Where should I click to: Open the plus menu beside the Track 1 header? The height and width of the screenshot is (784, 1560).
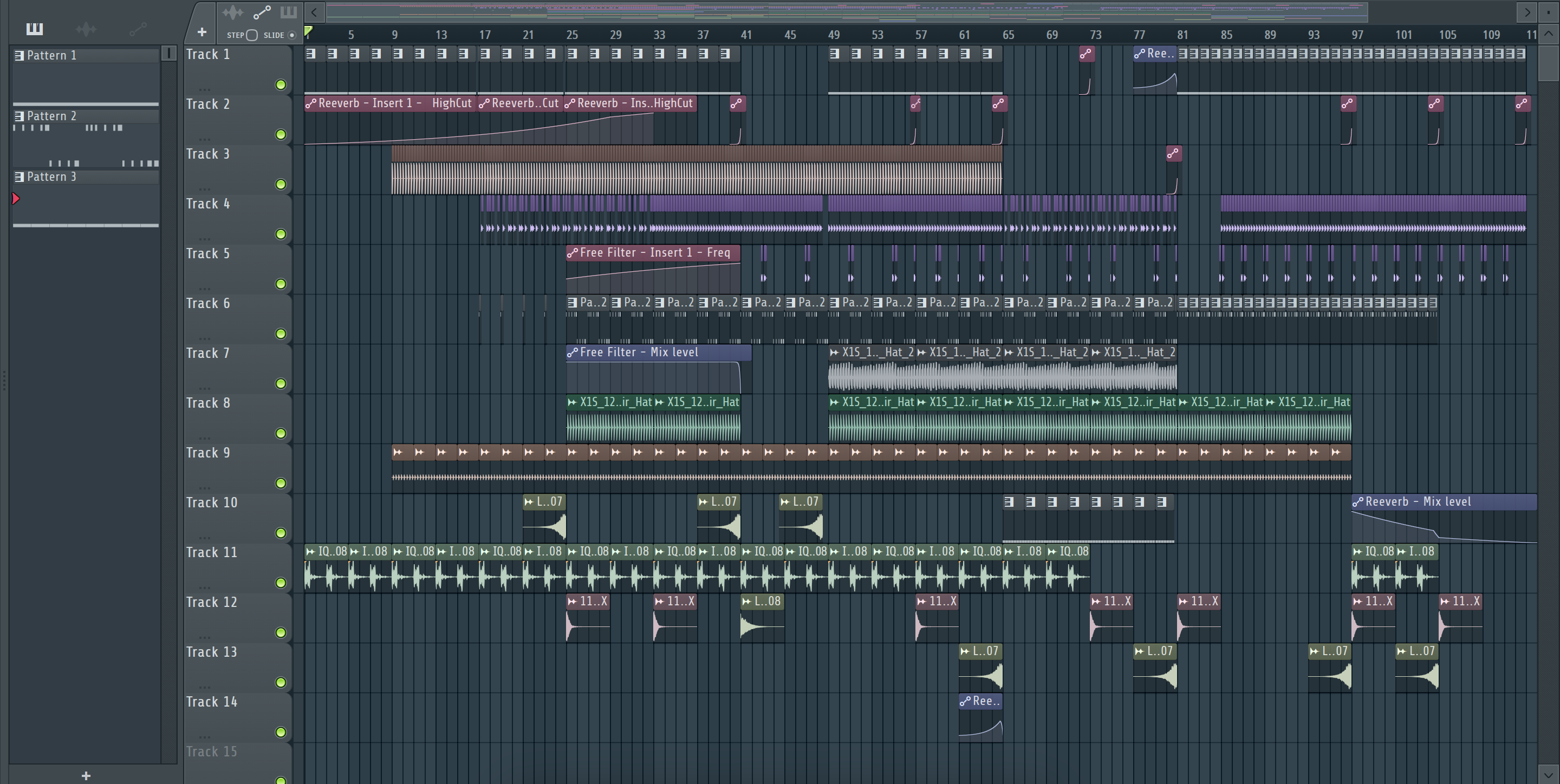coord(201,31)
